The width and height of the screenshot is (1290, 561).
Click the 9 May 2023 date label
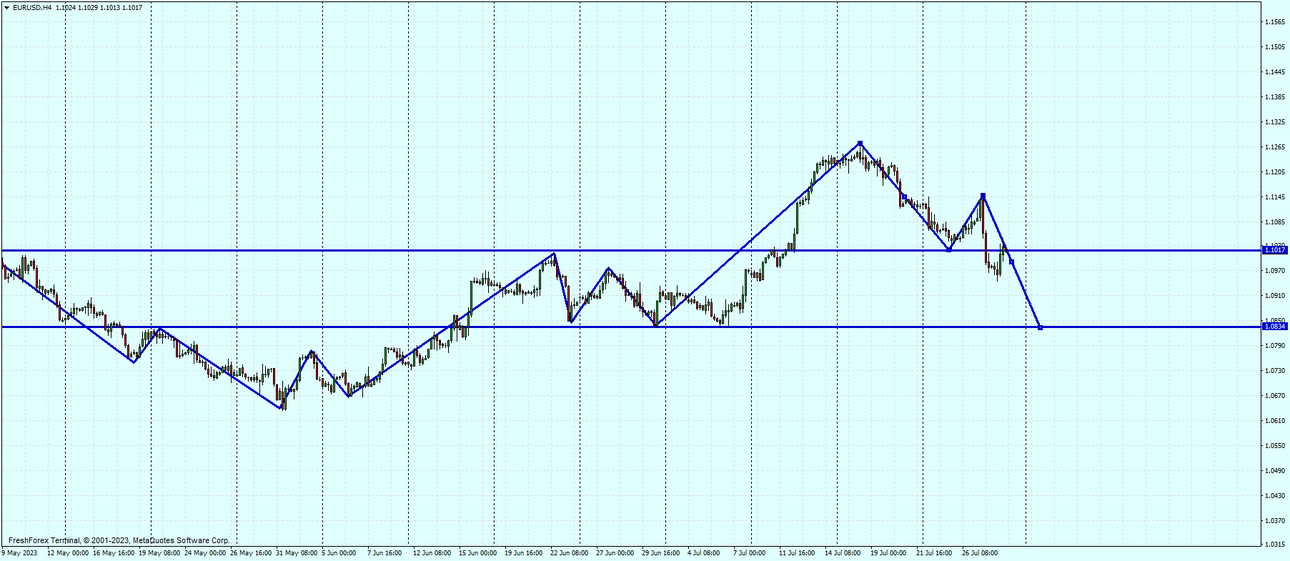18,553
